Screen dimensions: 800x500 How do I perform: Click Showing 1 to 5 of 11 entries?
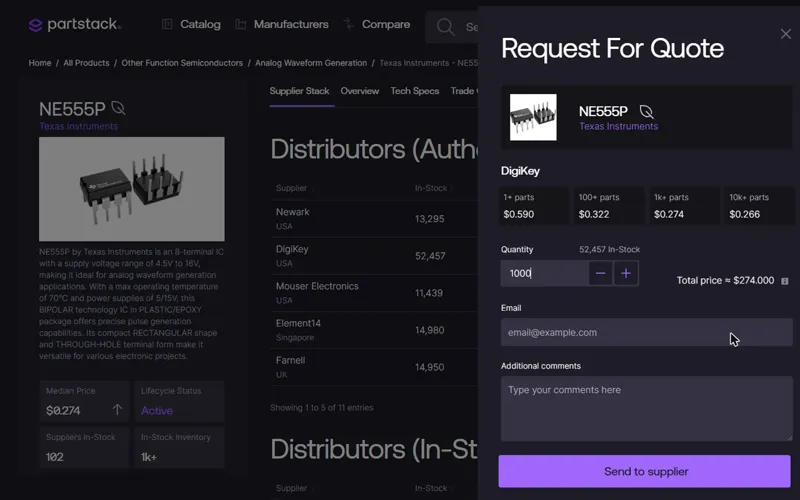[321, 408]
